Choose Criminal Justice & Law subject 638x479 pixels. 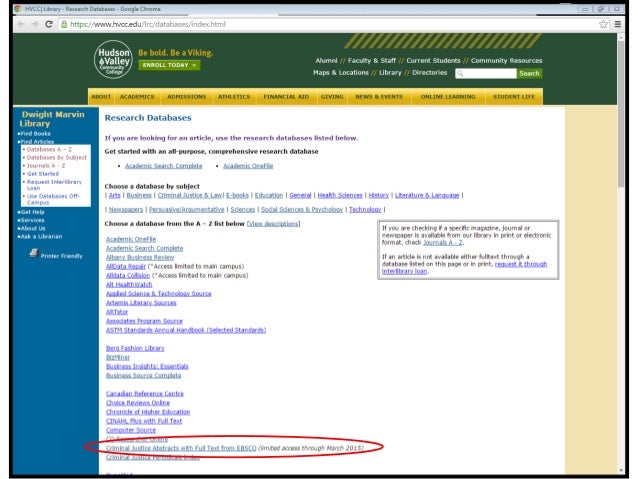pyautogui.click(x=190, y=195)
